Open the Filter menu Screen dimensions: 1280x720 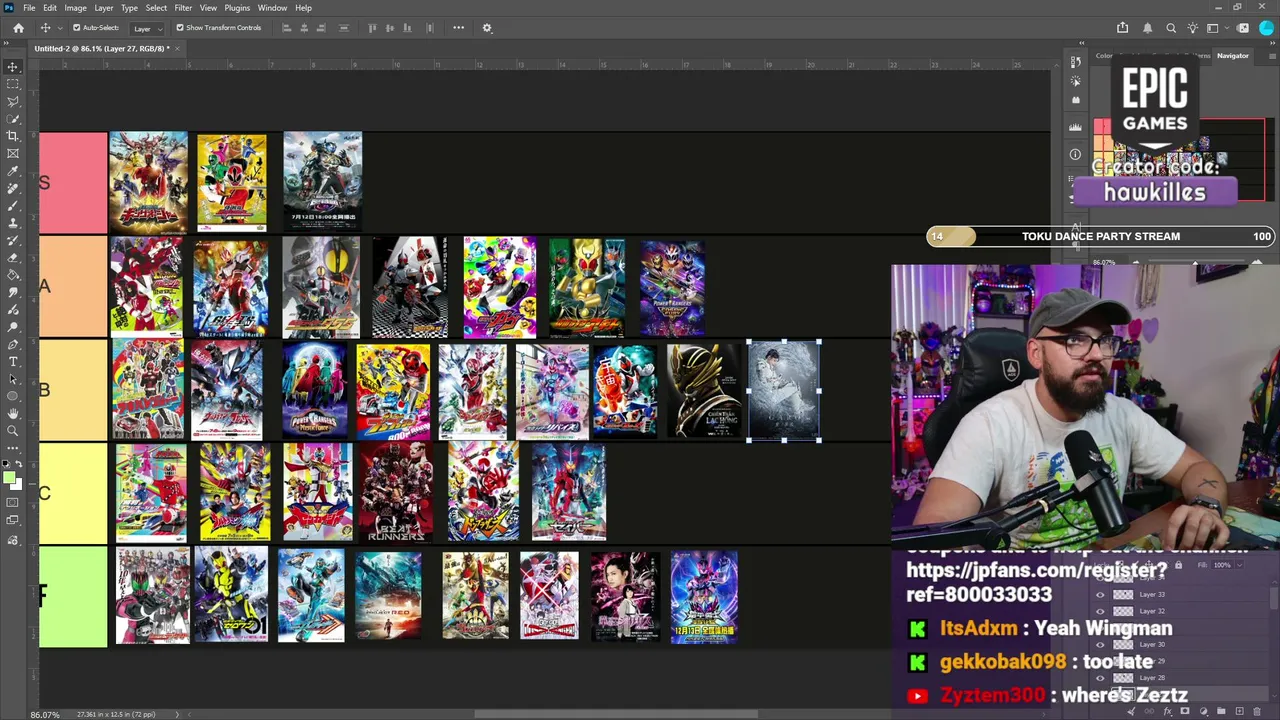[x=183, y=8]
